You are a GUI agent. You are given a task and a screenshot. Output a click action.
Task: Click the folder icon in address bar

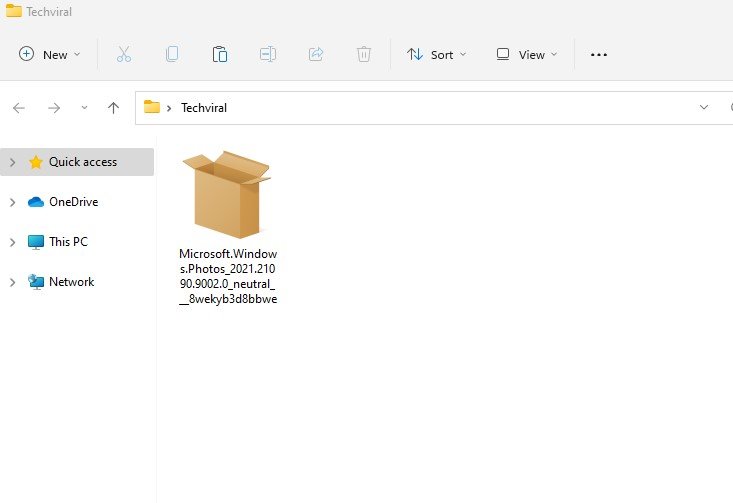(151, 107)
